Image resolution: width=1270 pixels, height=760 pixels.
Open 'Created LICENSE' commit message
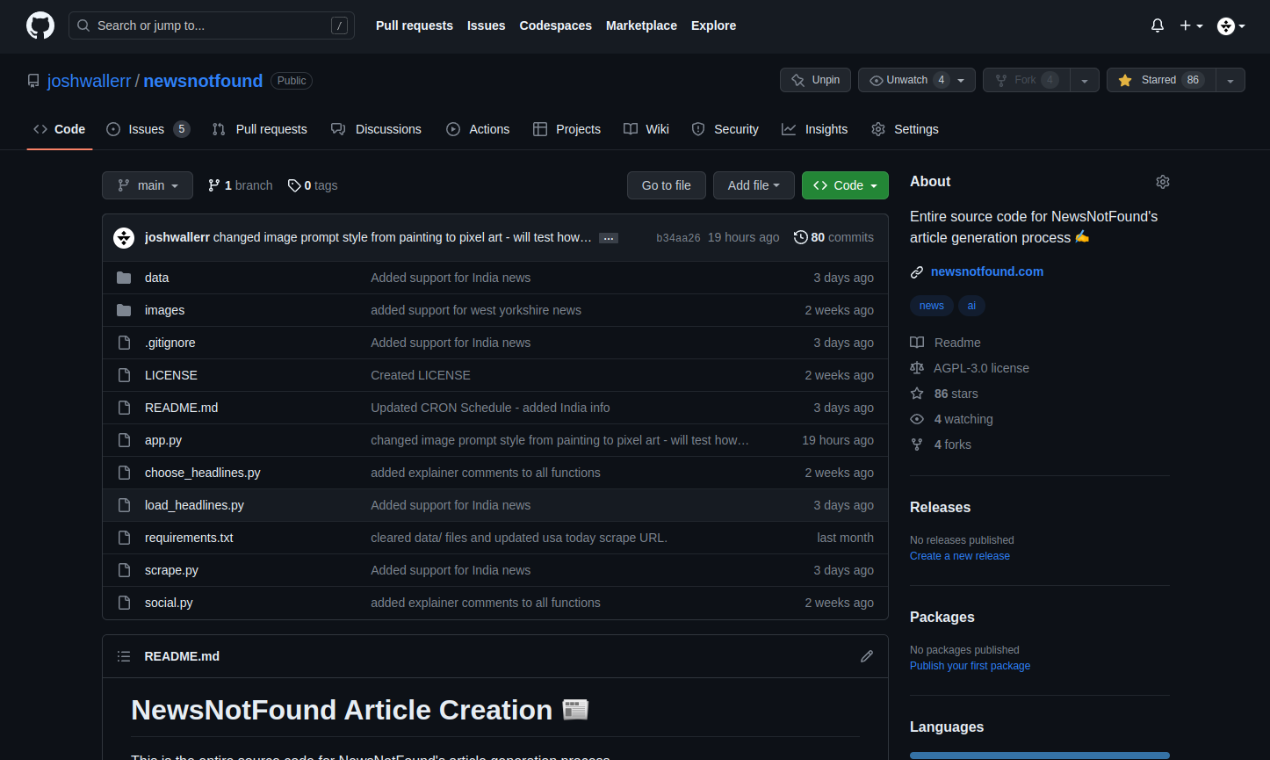coord(420,375)
